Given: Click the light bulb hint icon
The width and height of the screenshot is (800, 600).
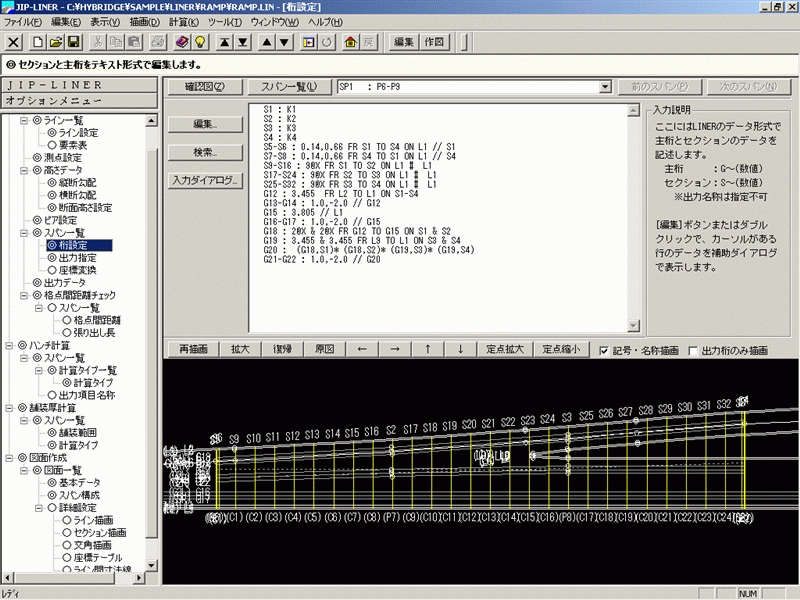Looking at the screenshot, I should (x=200, y=42).
